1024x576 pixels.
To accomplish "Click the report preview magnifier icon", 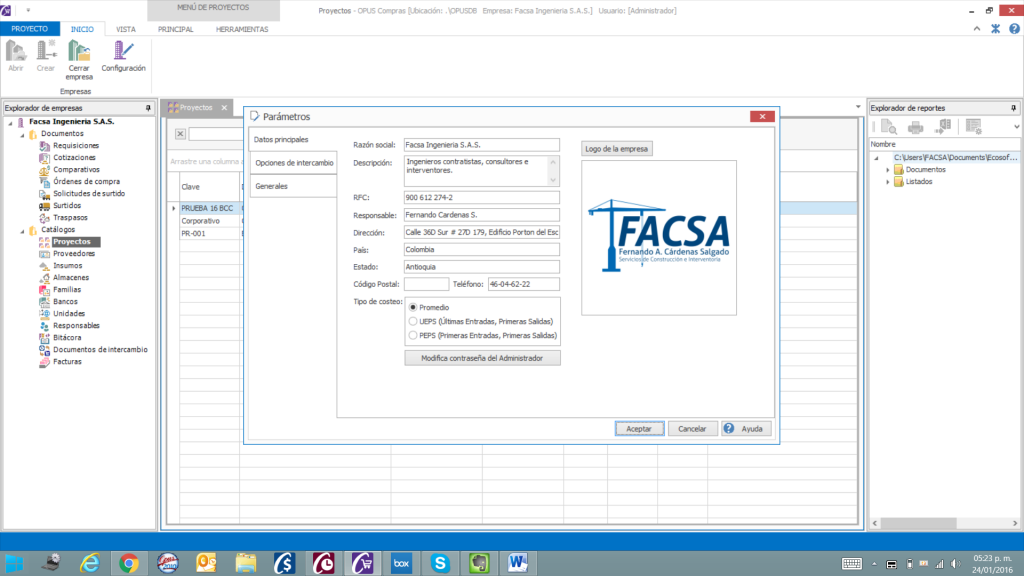I will (x=888, y=127).
